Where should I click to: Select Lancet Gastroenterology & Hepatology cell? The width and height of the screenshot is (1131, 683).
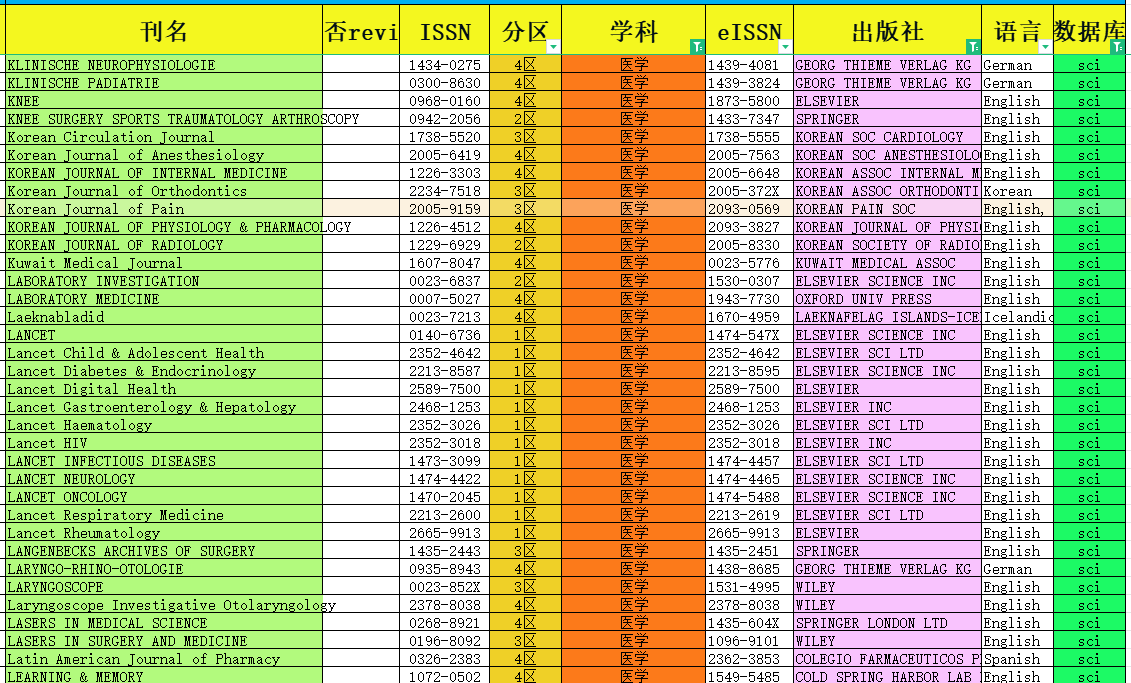[164, 407]
